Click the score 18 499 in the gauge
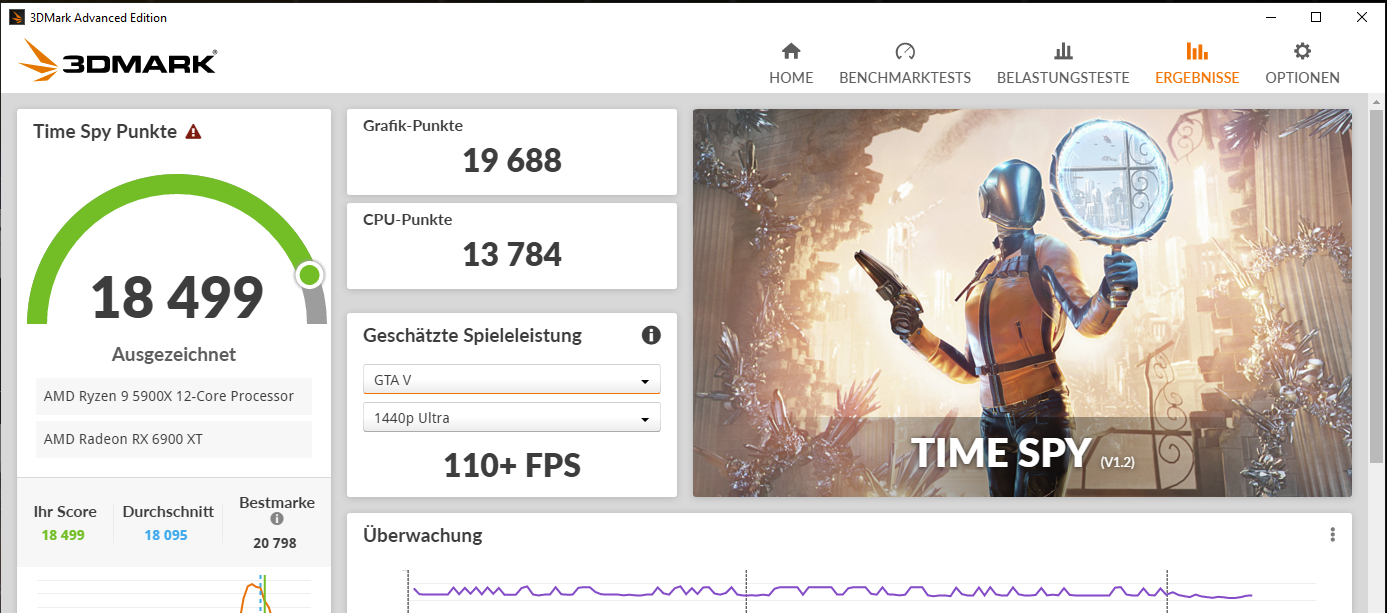1387x613 pixels. point(177,298)
